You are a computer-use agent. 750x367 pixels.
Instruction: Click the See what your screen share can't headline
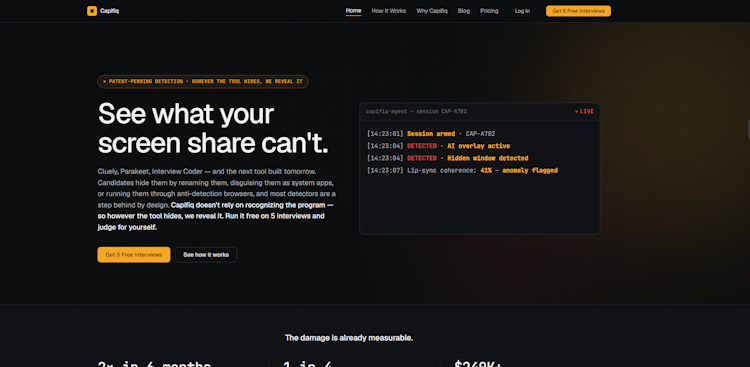(213, 128)
